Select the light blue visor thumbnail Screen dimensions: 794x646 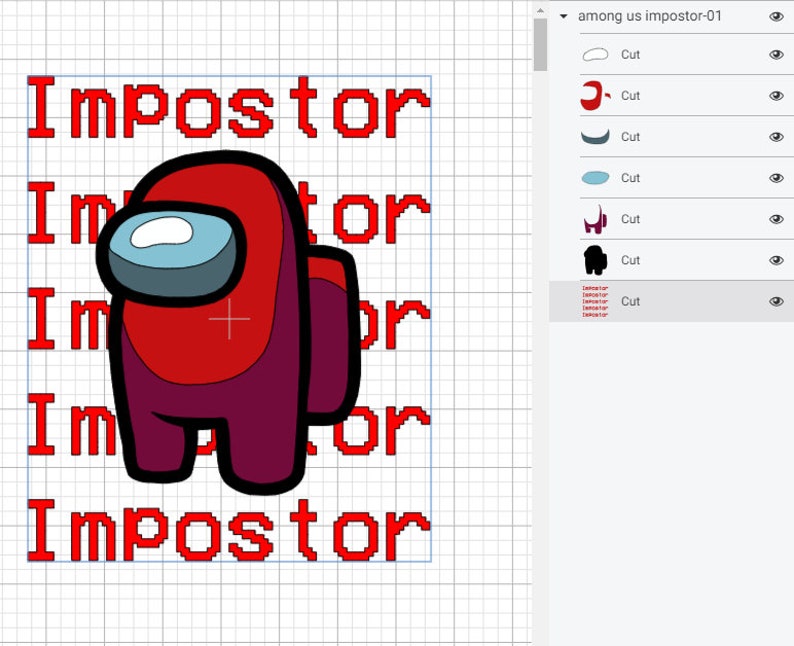pyautogui.click(x=596, y=178)
